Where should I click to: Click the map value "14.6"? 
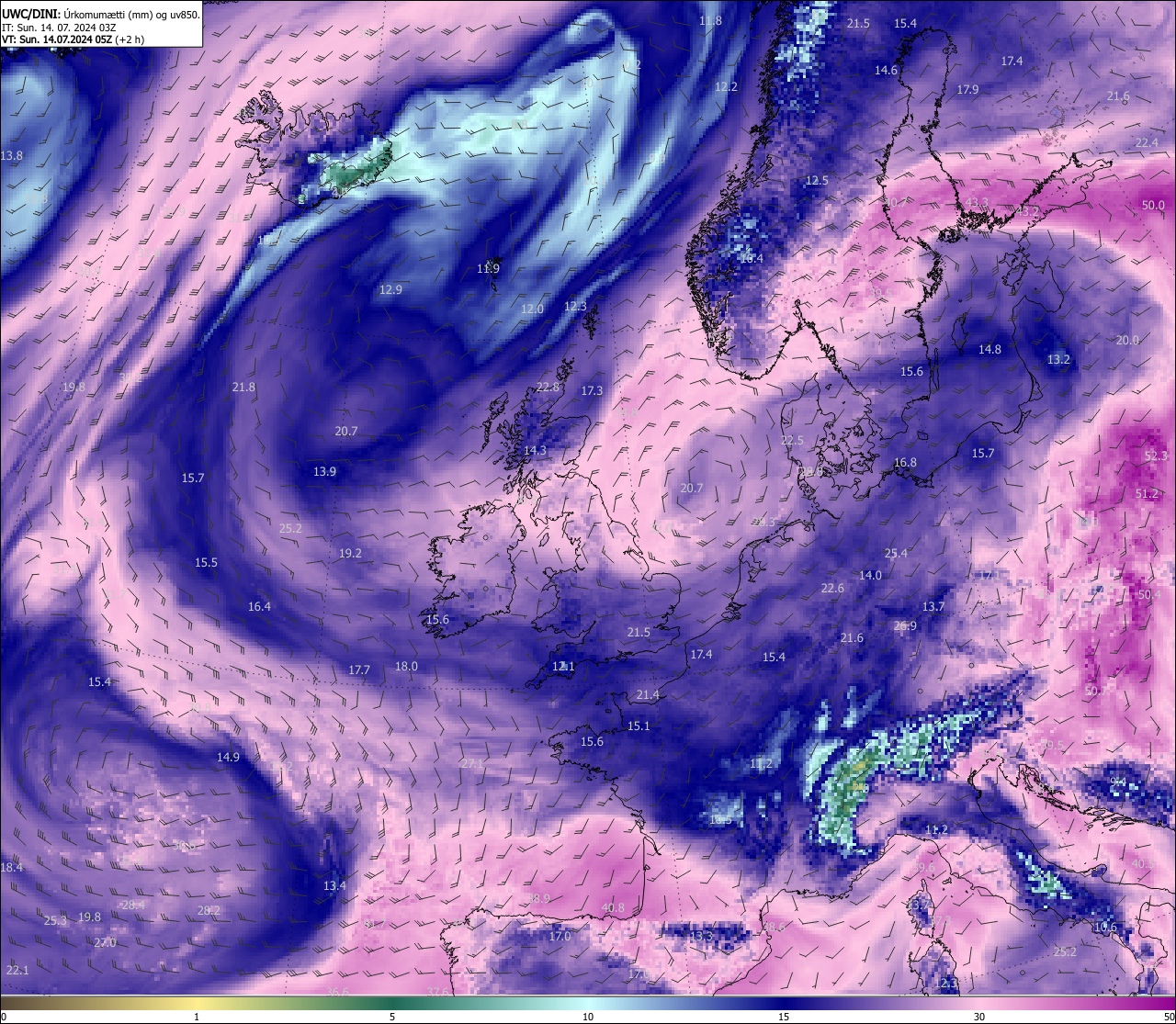(886, 71)
